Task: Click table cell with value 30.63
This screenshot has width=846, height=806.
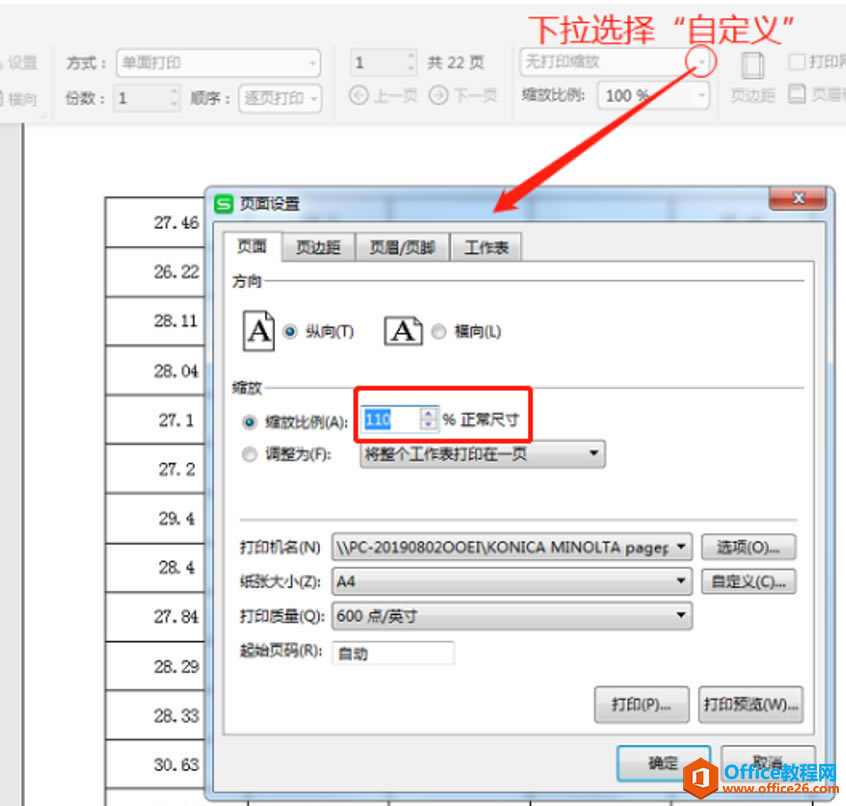Action: (x=155, y=764)
